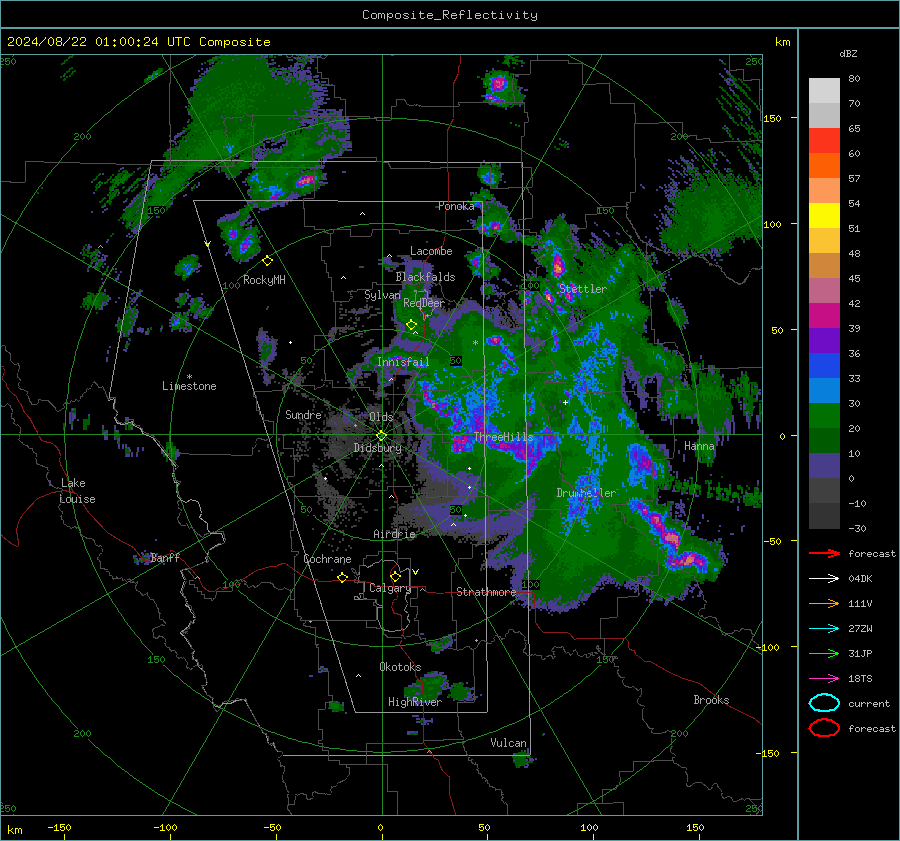Click the yellow diamond marker below RedDeer

411,325
